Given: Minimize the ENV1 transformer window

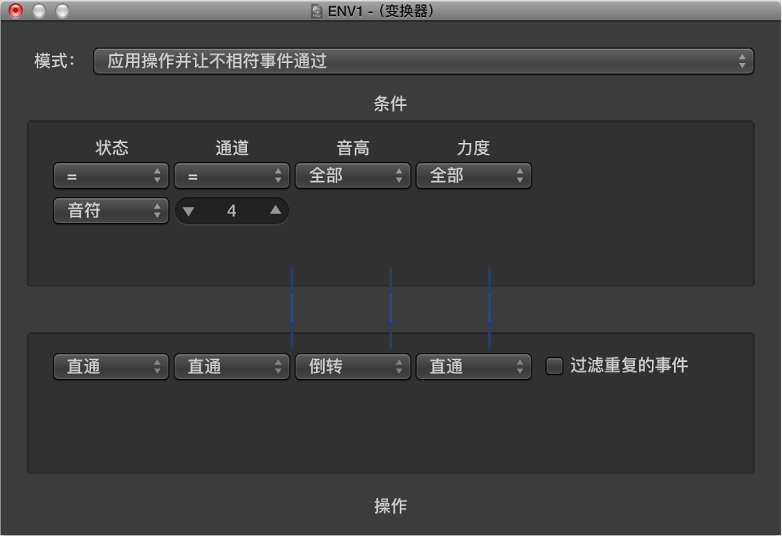Looking at the screenshot, I should tap(39, 10).
